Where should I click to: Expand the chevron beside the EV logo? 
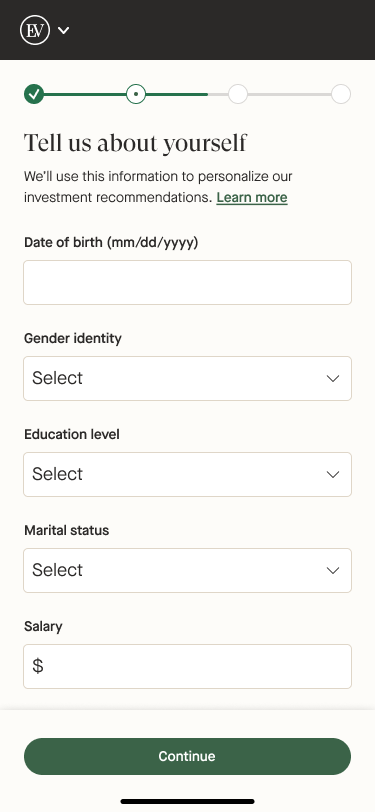pyautogui.click(x=63, y=30)
